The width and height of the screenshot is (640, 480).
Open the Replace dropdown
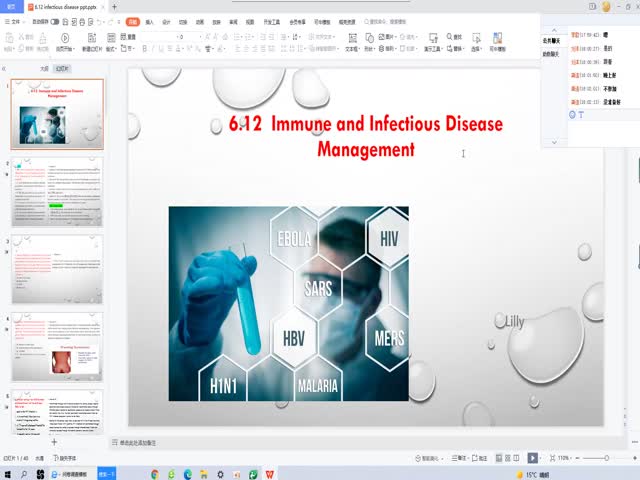(x=455, y=48)
